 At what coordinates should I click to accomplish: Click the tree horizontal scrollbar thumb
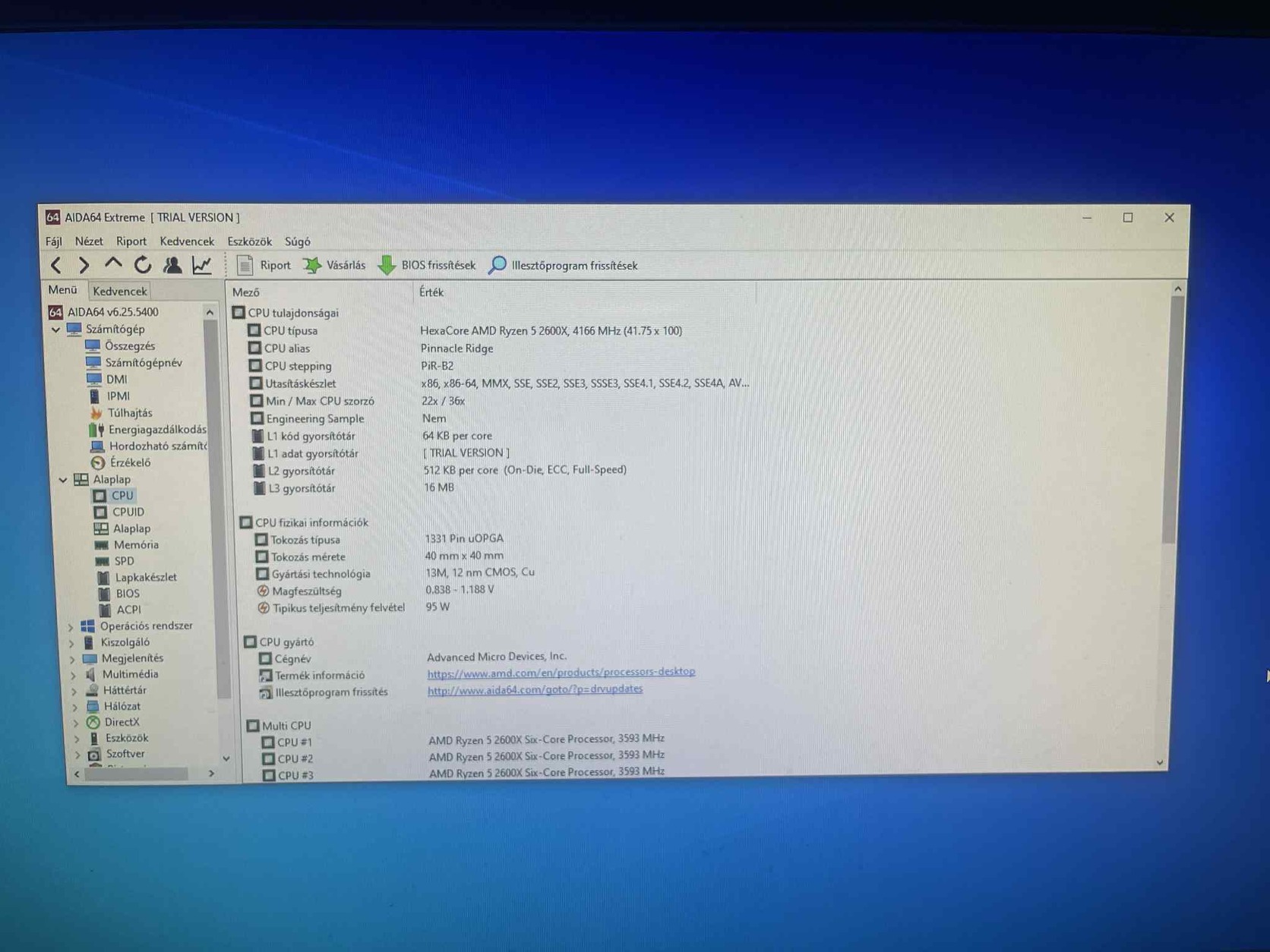pos(137,774)
